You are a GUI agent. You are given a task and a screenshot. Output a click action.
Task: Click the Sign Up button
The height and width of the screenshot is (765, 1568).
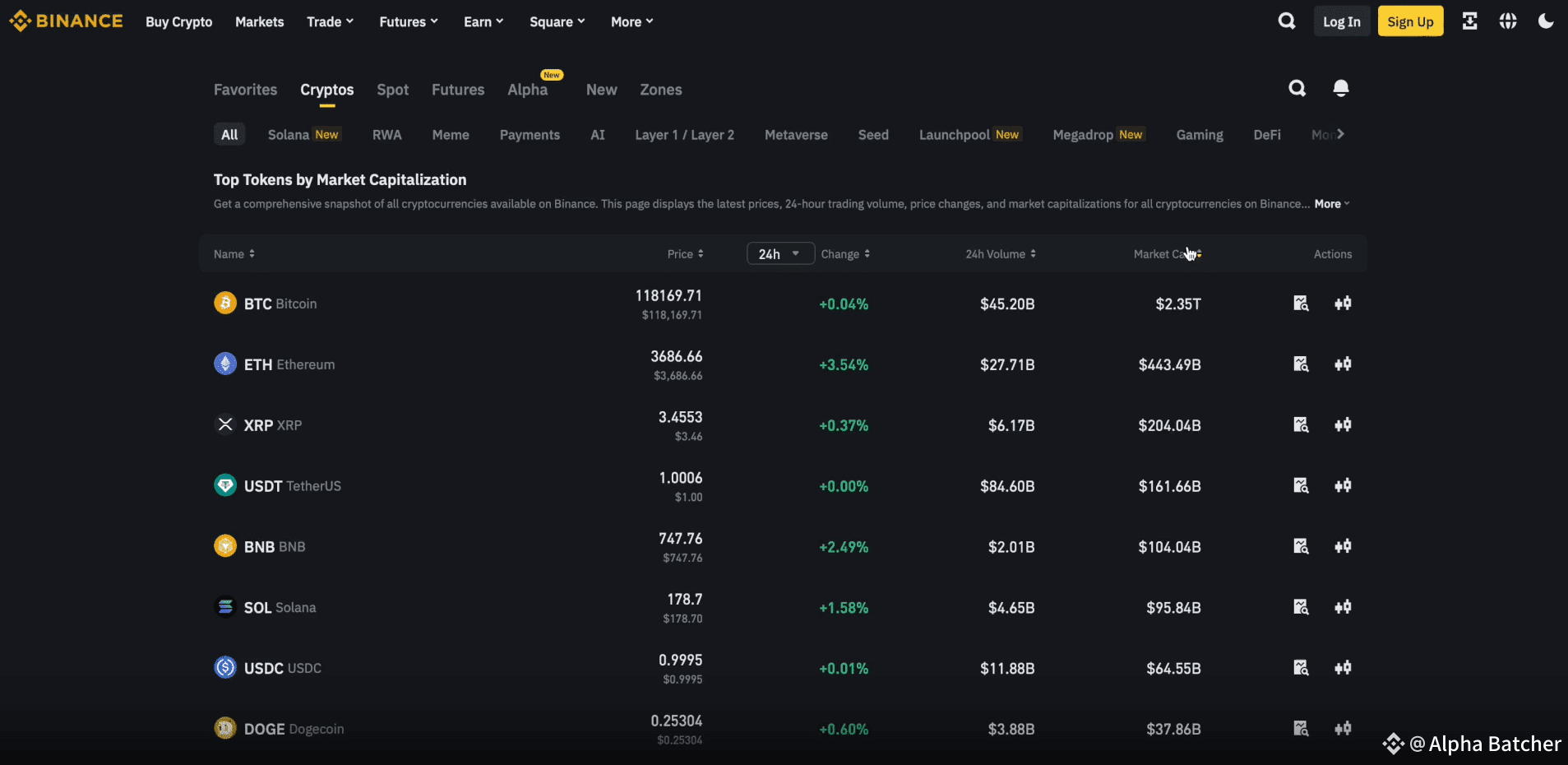[1410, 22]
